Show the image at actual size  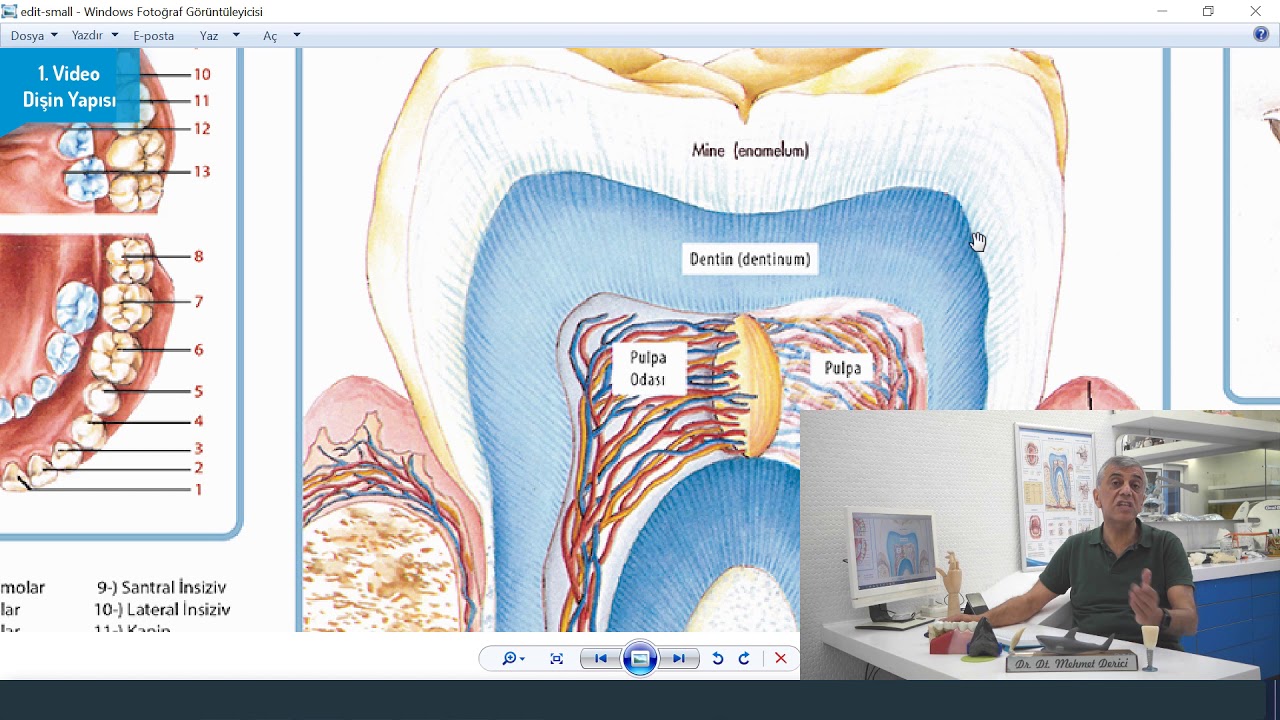pyautogui.click(x=557, y=658)
